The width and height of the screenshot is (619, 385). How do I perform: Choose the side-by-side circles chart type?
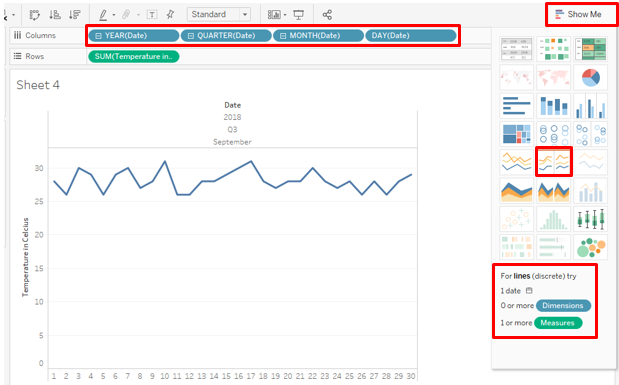point(591,134)
